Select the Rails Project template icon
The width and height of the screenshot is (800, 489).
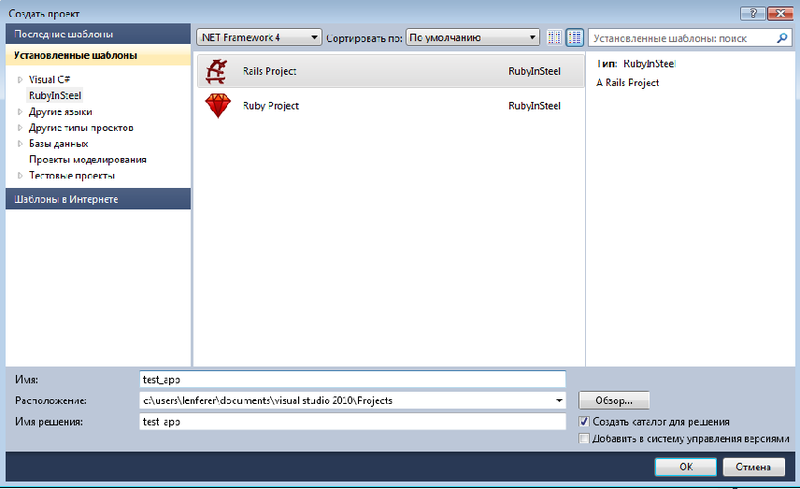point(216,71)
